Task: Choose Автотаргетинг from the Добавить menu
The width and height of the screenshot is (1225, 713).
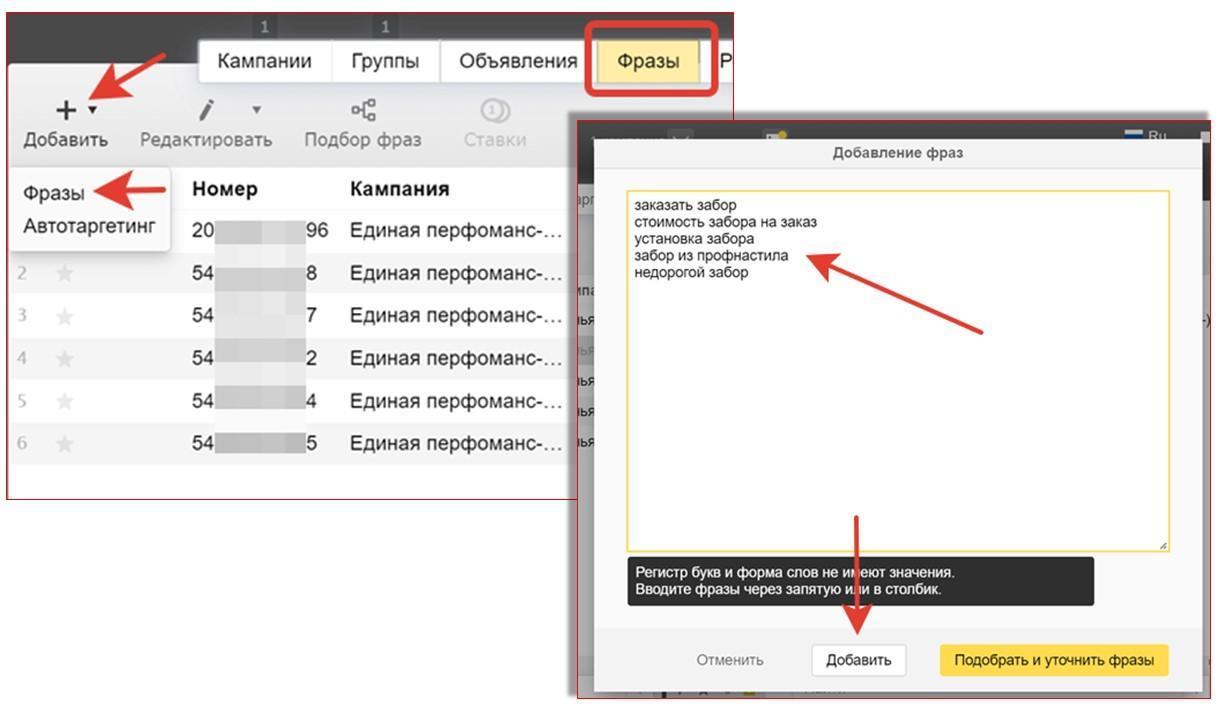Action: [x=89, y=226]
